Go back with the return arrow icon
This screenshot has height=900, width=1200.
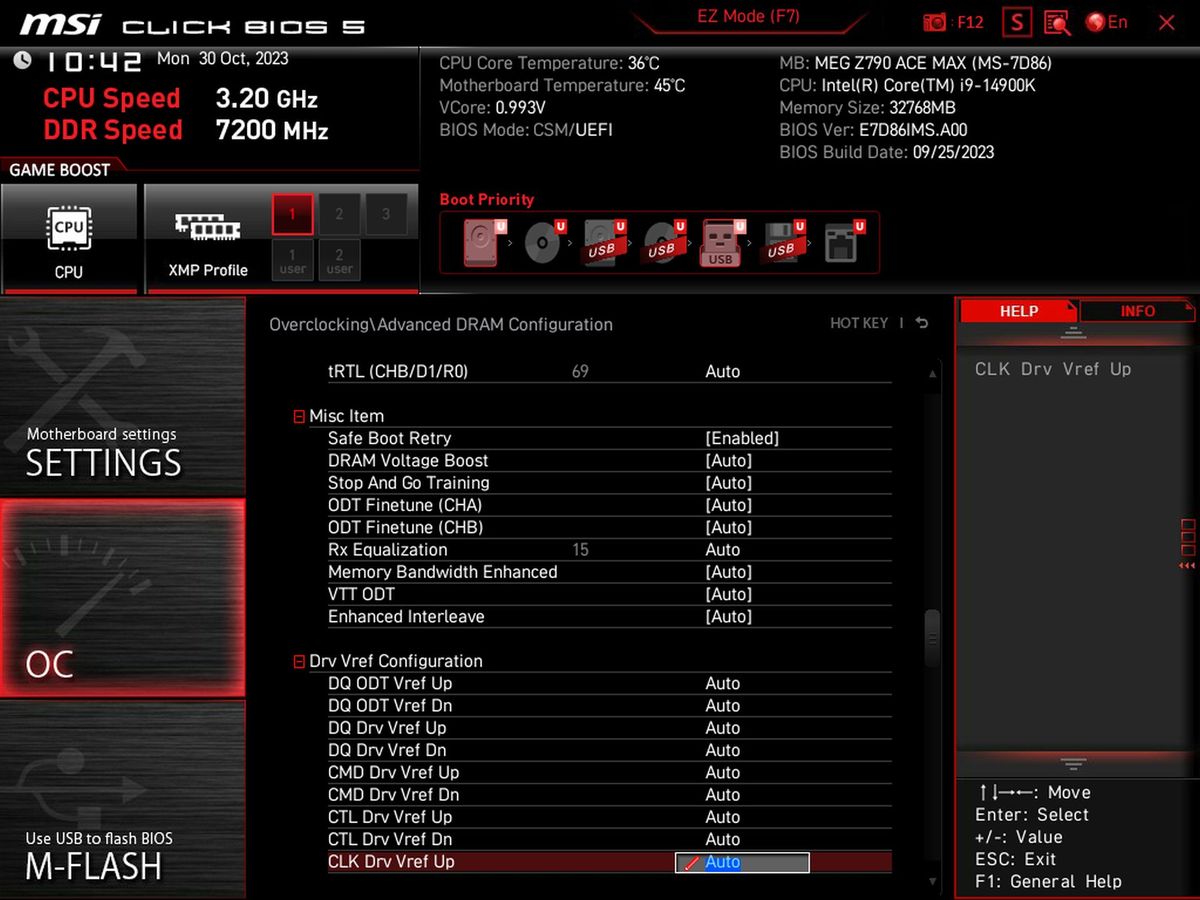pos(921,323)
